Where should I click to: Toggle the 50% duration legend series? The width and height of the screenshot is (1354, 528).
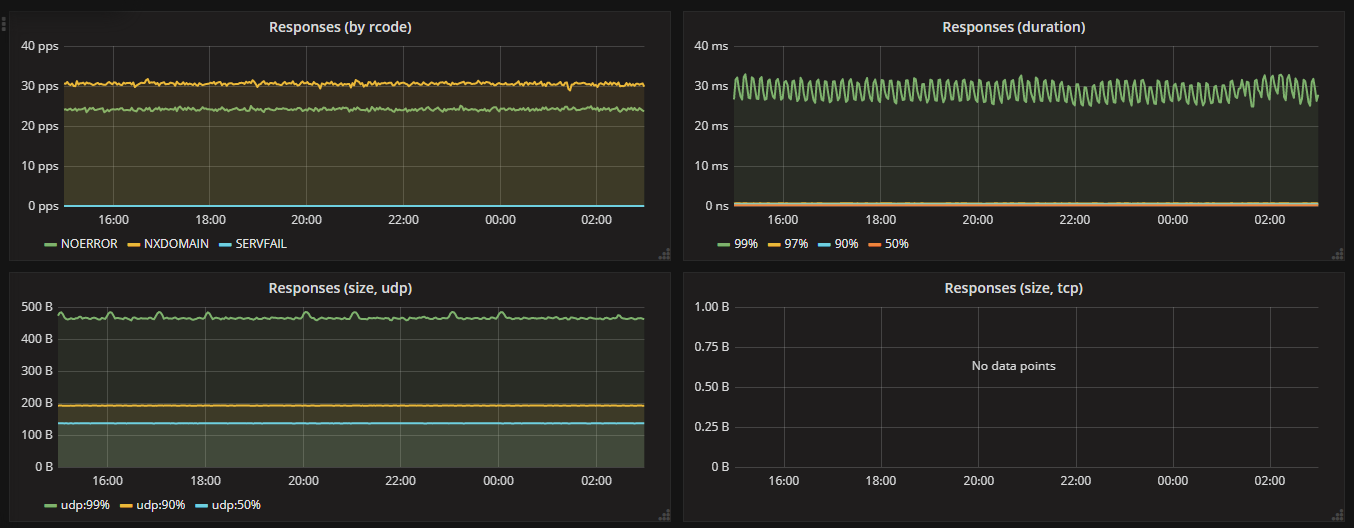[x=897, y=243]
